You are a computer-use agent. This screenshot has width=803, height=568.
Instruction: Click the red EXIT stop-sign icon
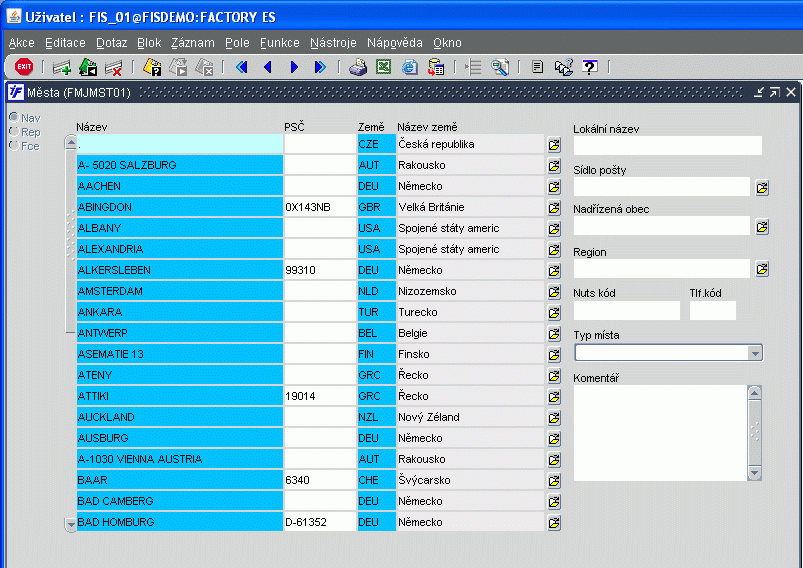pos(24,67)
